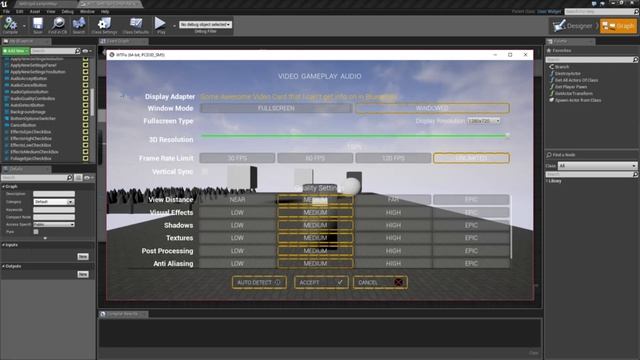640x360 pixels.
Task: Click the Auto Detect button
Action: point(259,282)
